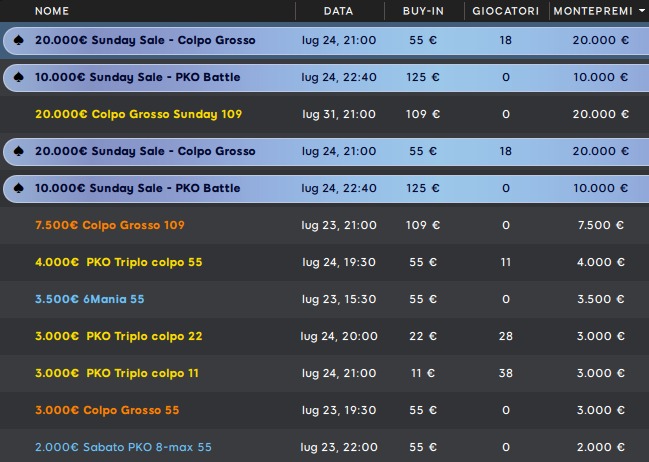Open 3.000€ PKO Triplo colpo 22 tournament

point(118,337)
